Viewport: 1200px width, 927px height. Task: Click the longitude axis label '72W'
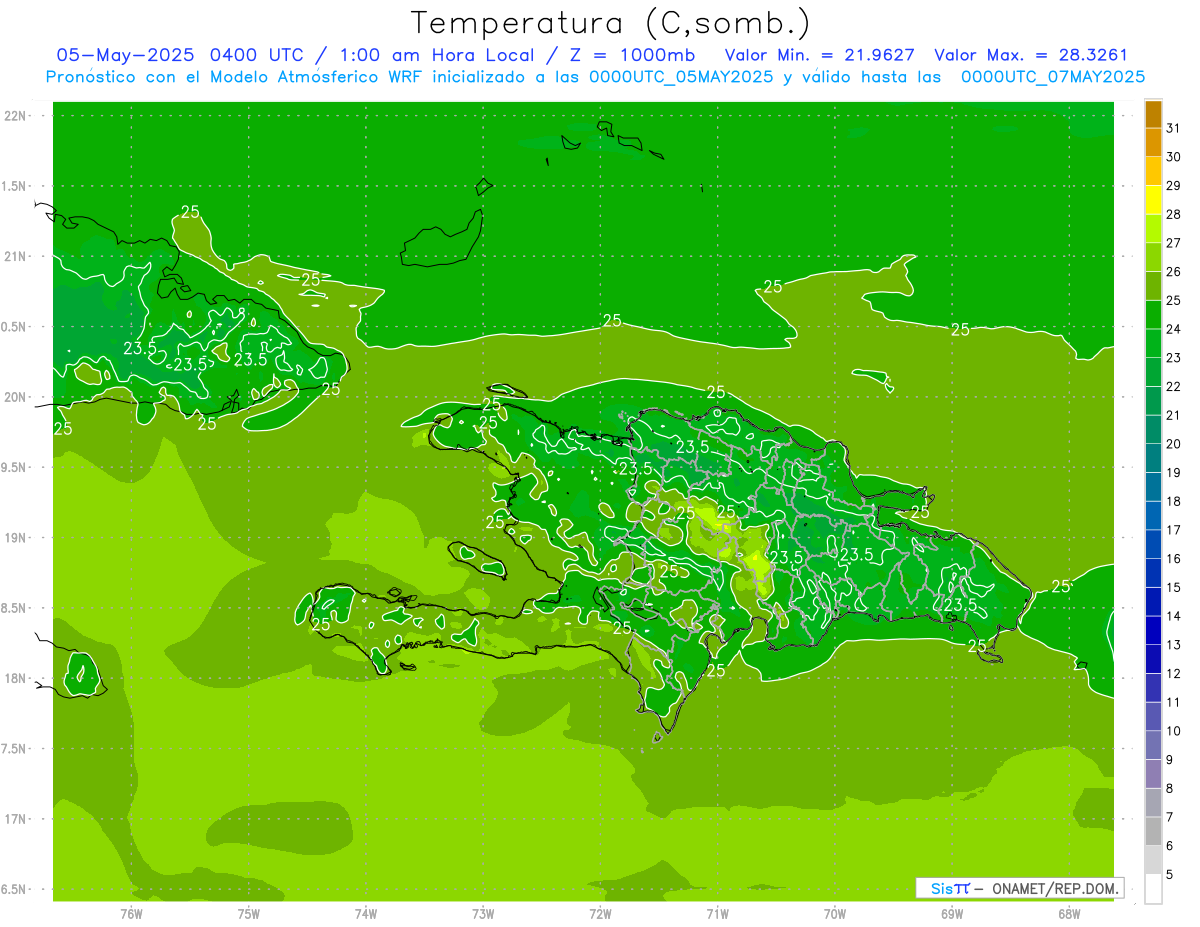pos(601,914)
